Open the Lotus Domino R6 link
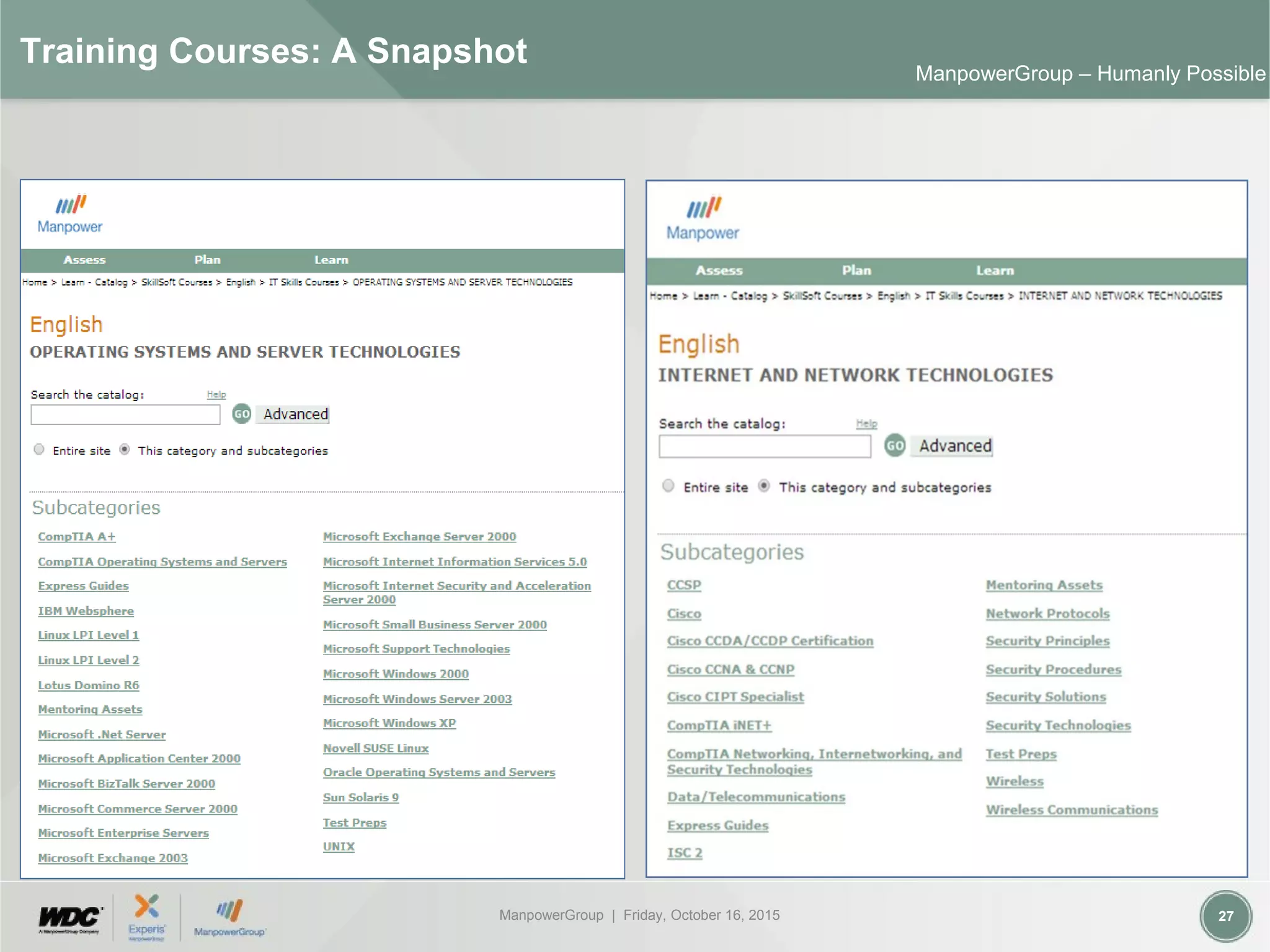Viewport: 1270px width, 952px height. [x=89, y=685]
